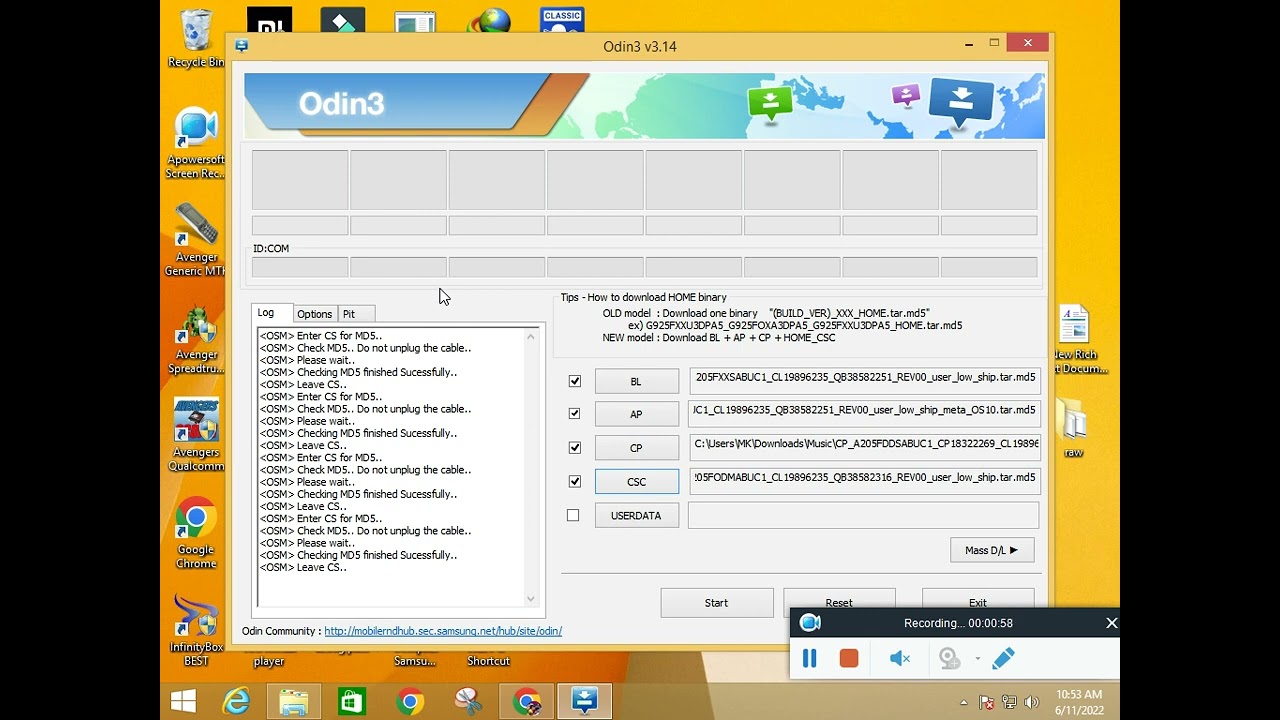Switch to the Pit tab

point(356,314)
